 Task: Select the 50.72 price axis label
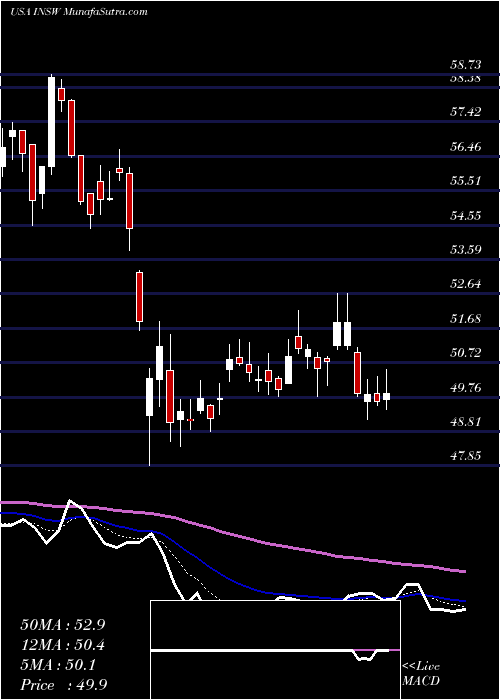pos(465,354)
